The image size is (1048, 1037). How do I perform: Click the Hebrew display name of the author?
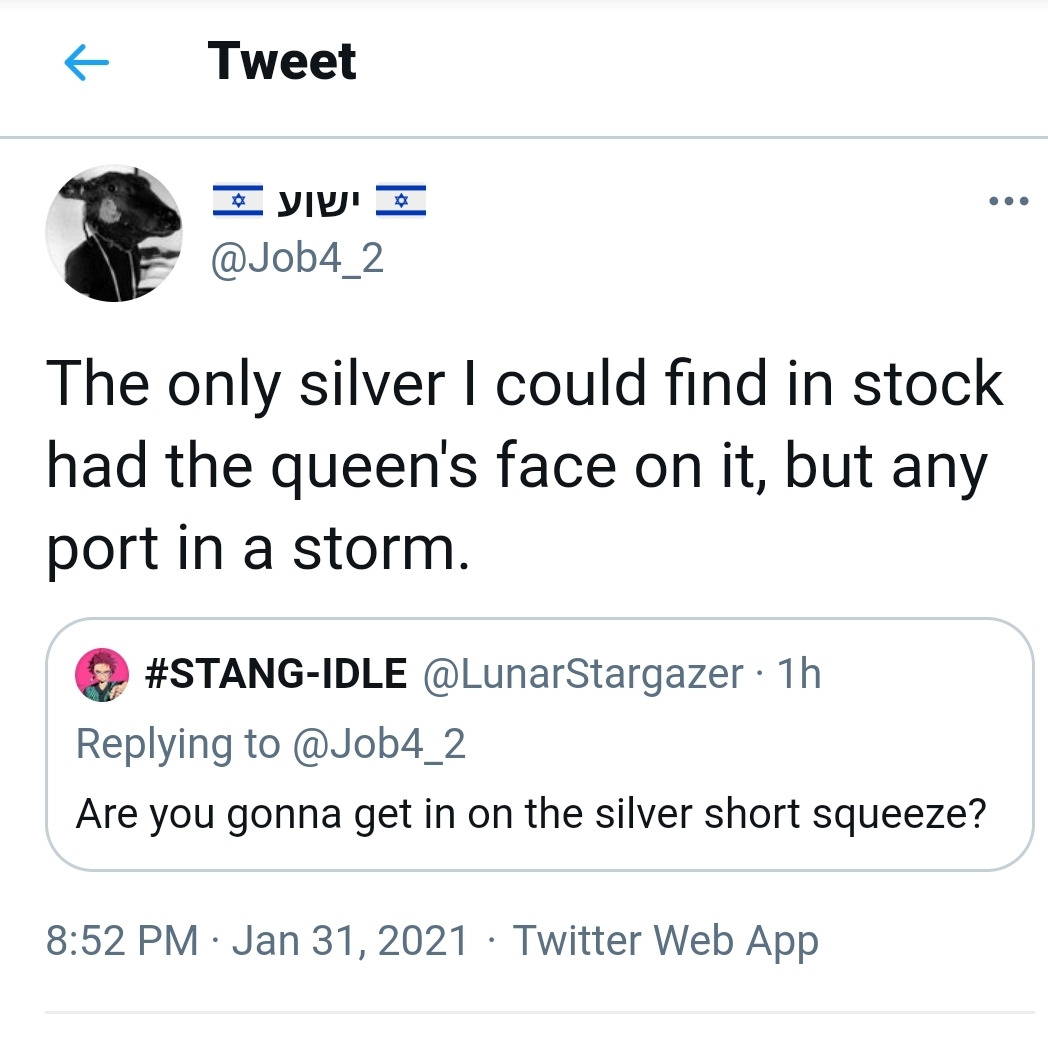click(319, 201)
